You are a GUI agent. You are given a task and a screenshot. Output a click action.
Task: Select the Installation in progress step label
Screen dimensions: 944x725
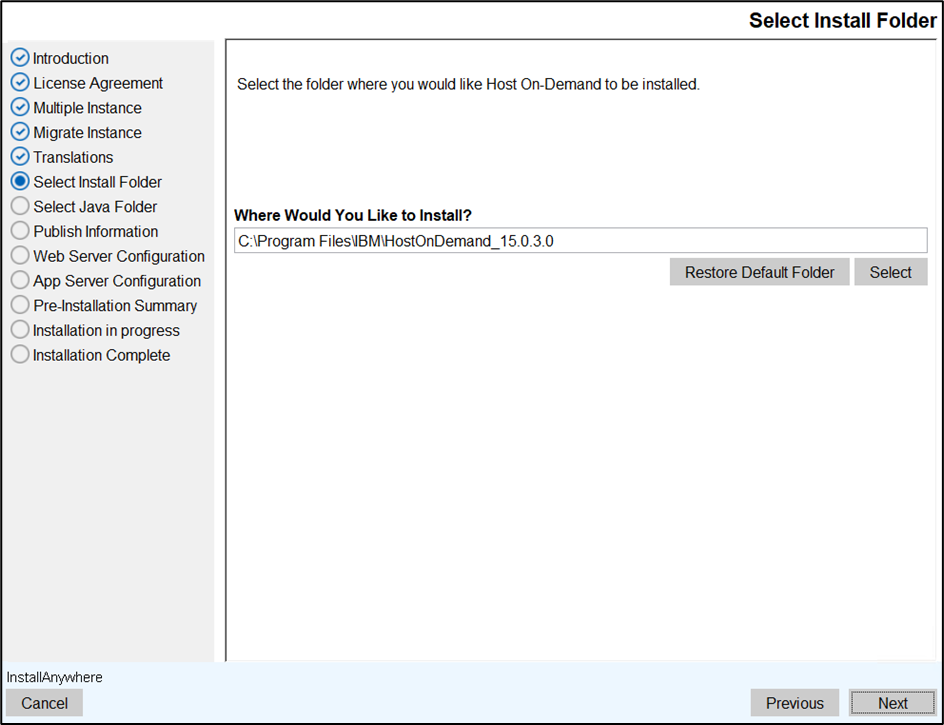coord(106,330)
